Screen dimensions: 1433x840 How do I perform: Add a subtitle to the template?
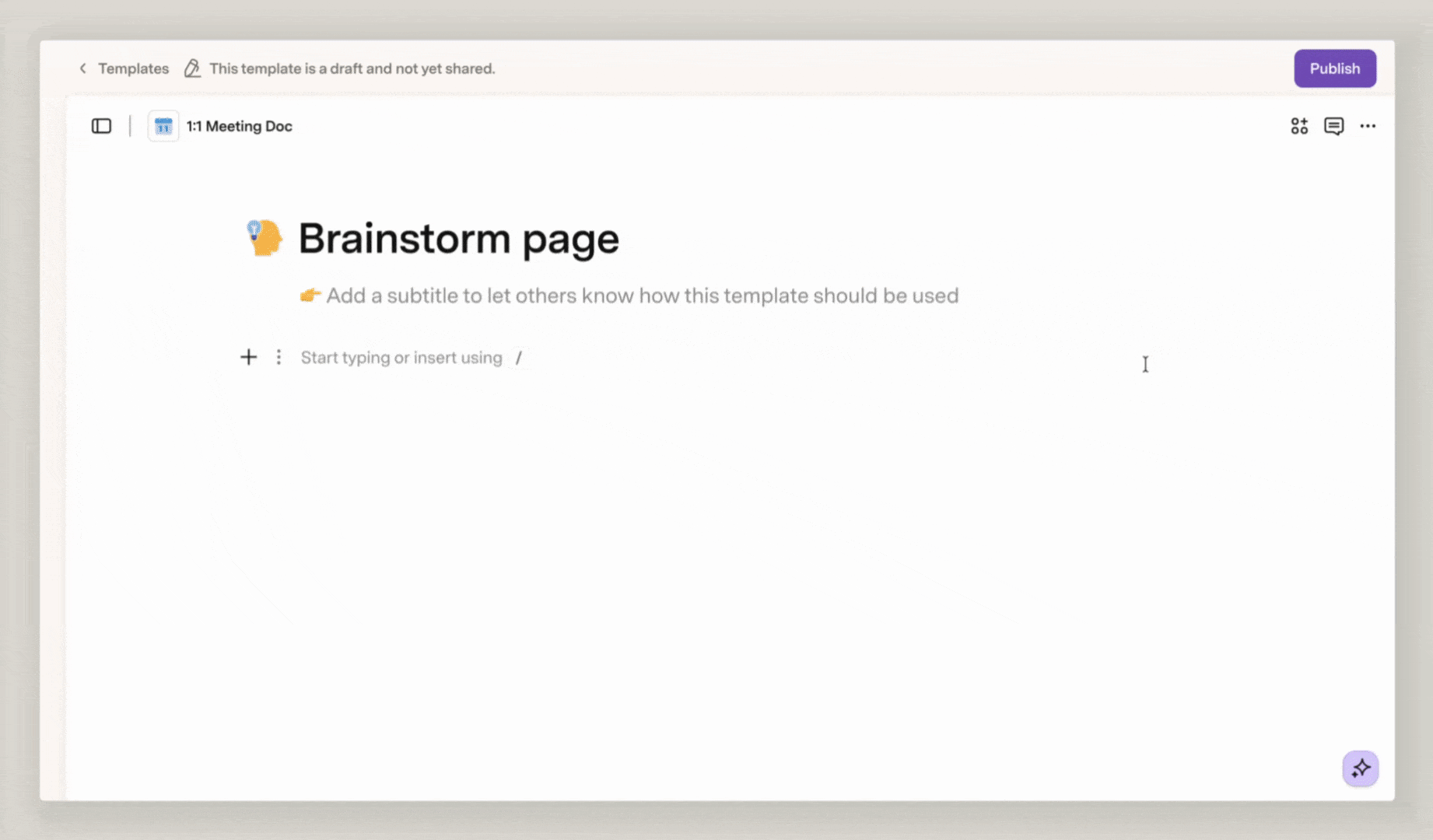click(629, 296)
